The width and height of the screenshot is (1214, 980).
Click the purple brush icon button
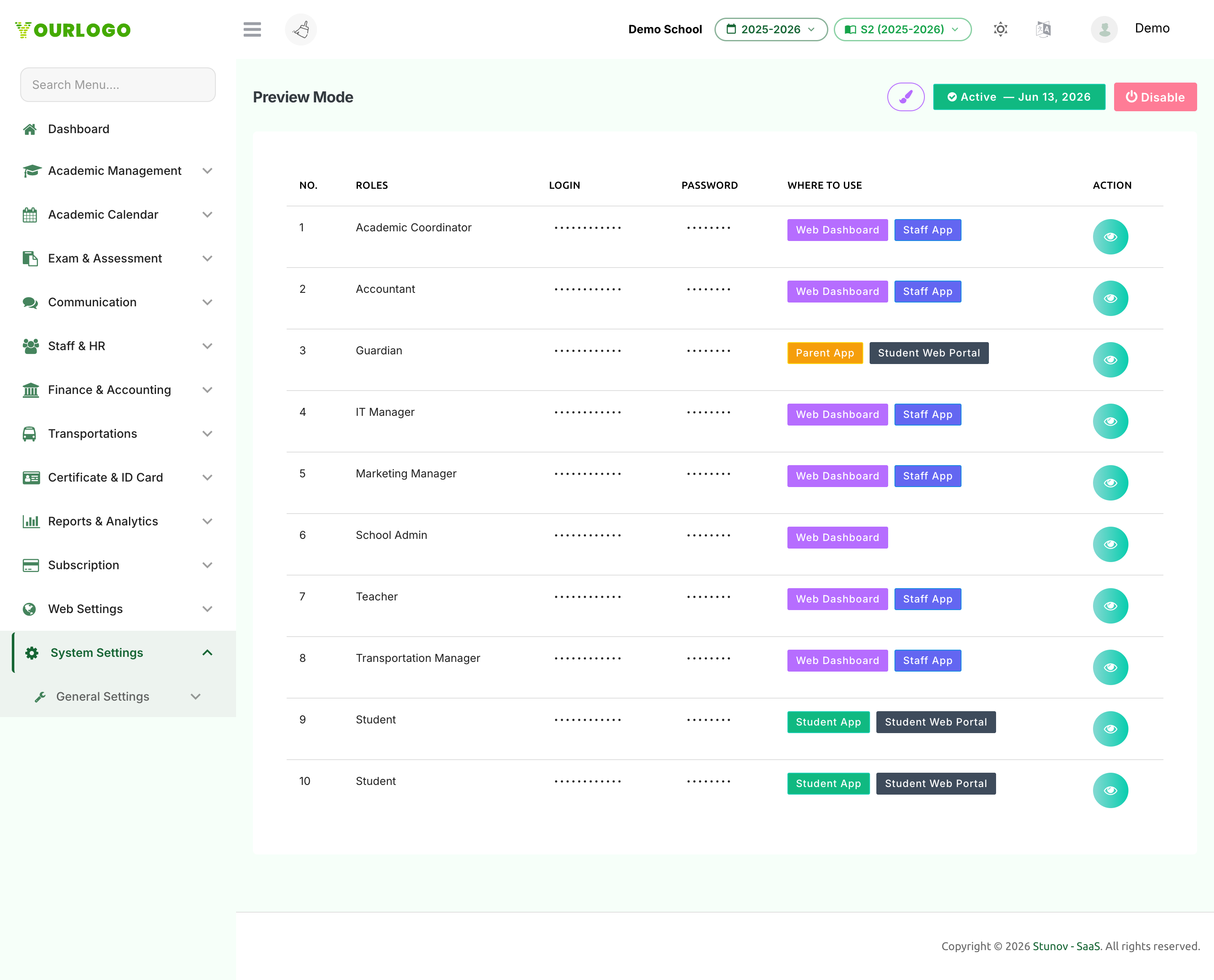[906, 97]
